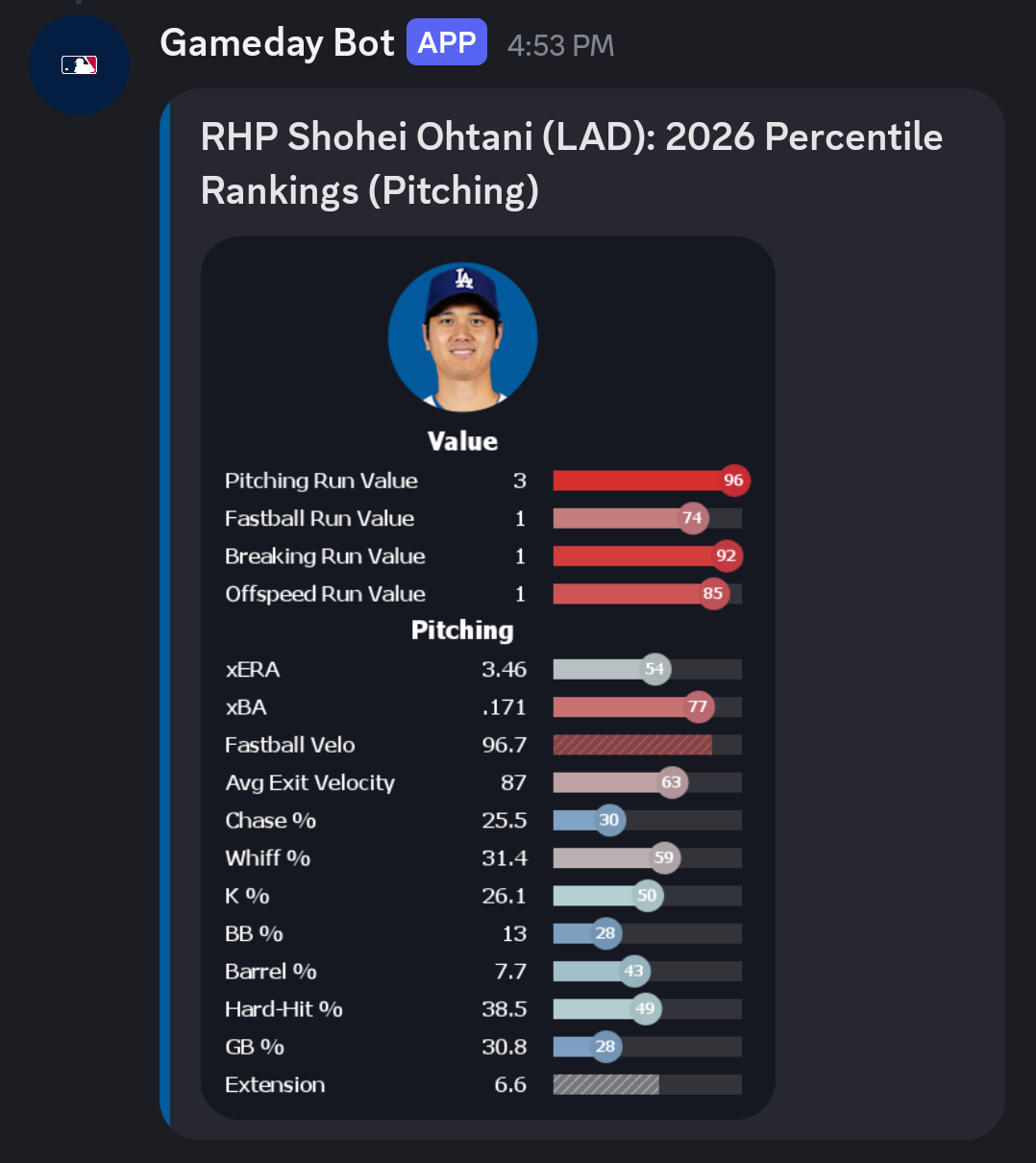1036x1163 pixels.
Task: Click the 30 bubble on Chase %
Action: [x=609, y=820]
